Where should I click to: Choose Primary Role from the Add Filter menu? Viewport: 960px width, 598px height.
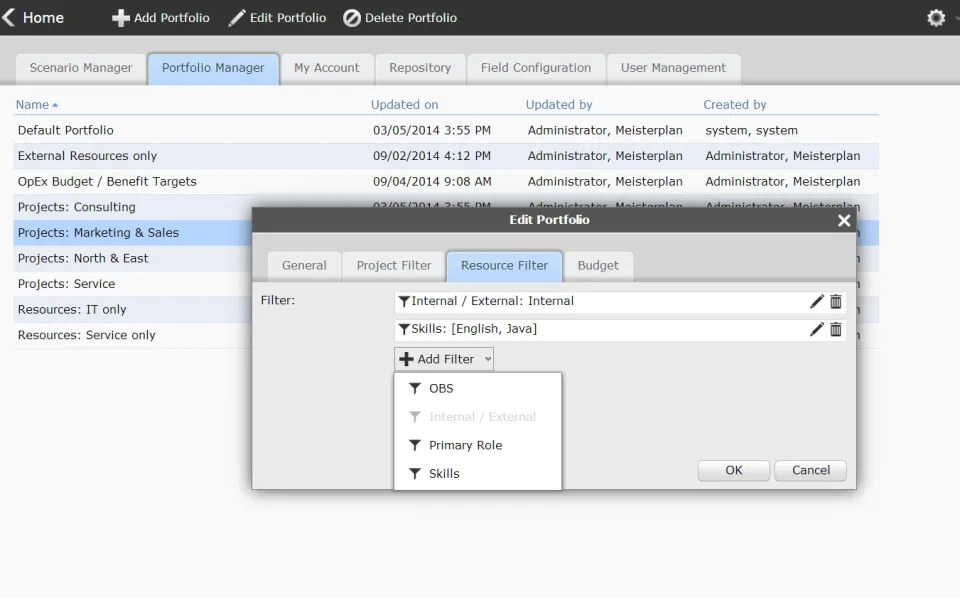[x=478, y=445]
